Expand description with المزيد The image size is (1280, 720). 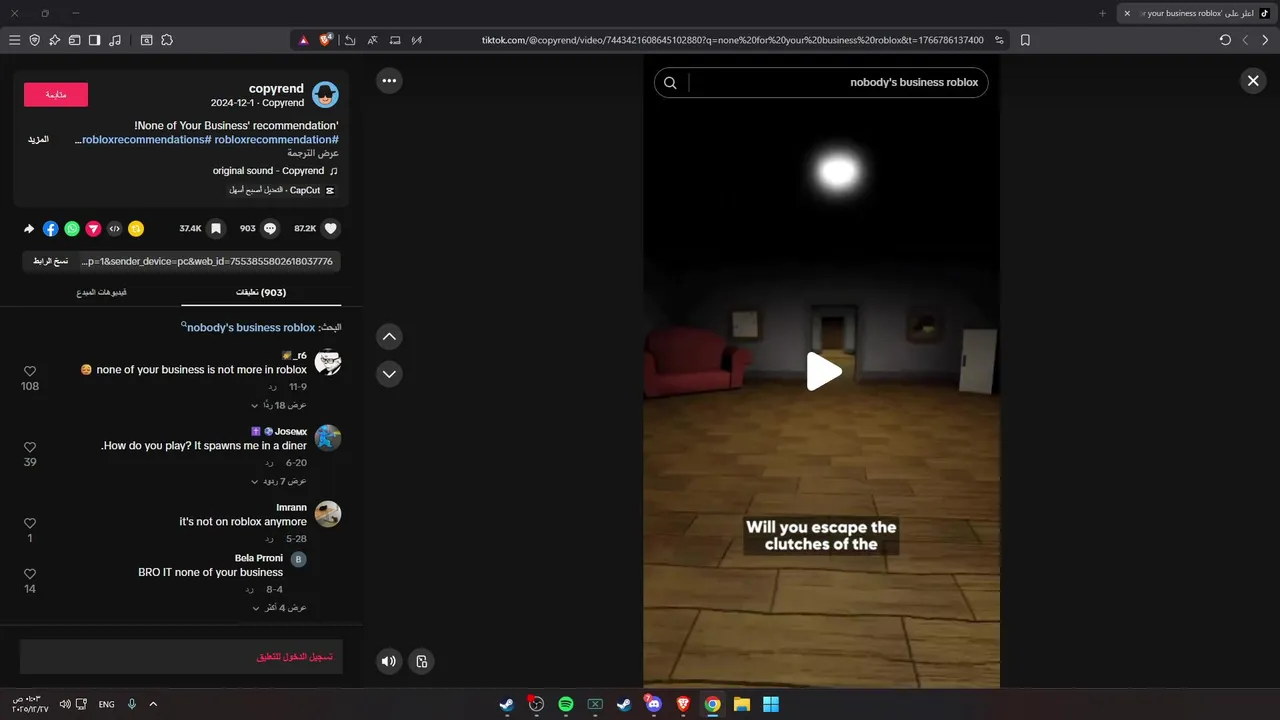pyautogui.click(x=38, y=140)
